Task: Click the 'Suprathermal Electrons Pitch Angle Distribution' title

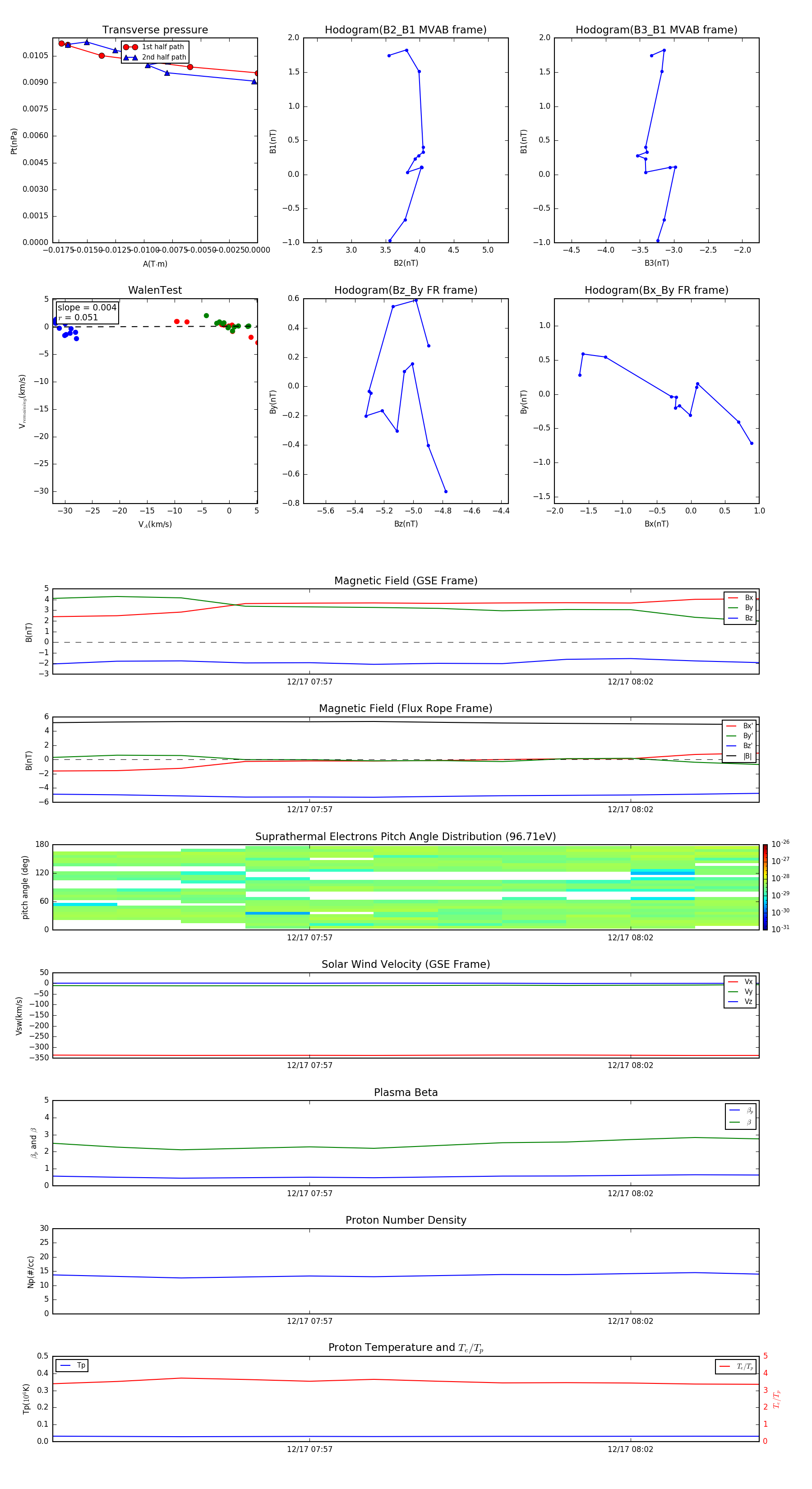Action: tap(406, 837)
